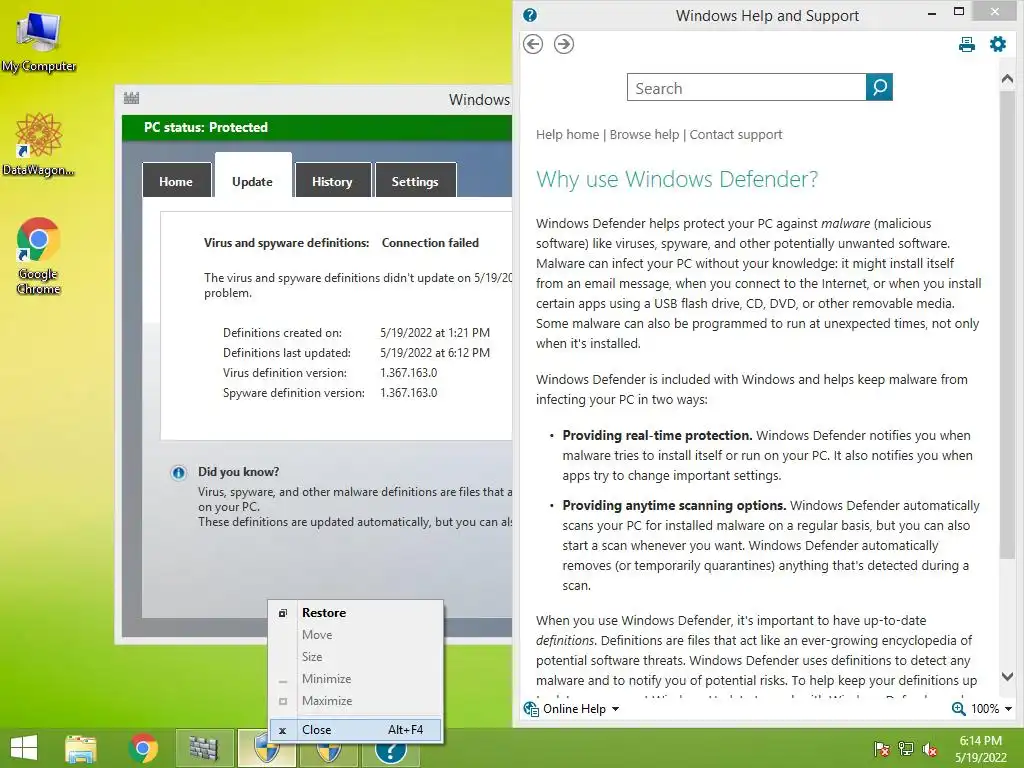Click Spyware definition version value 1.367.163.0
The image size is (1024, 768).
pyautogui.click(x=409, y=393)
